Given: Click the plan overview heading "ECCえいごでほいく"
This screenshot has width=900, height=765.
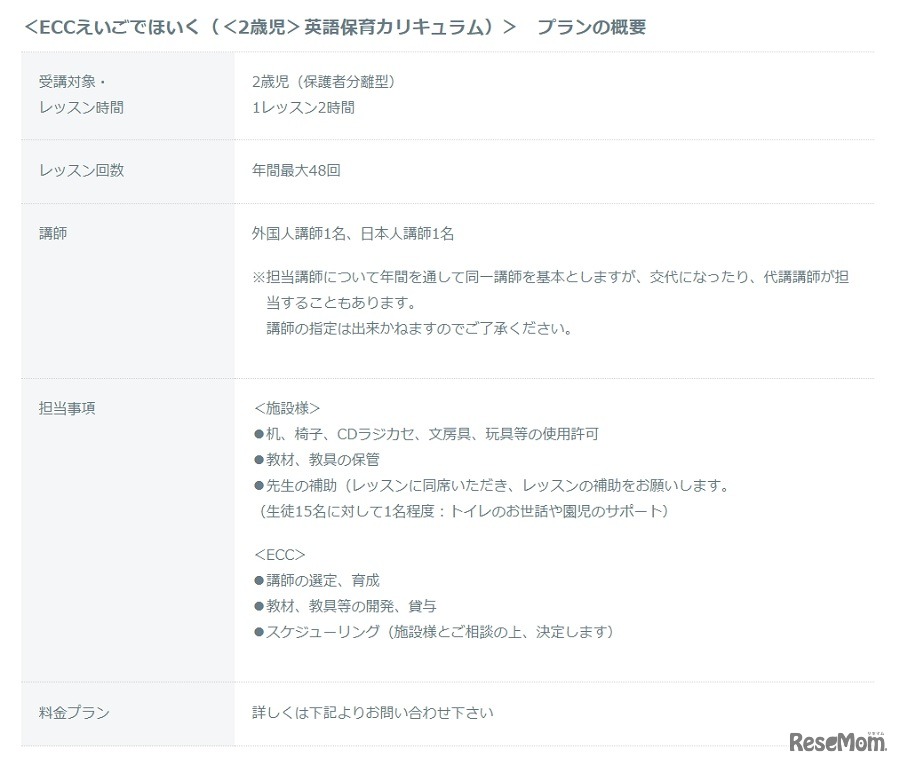Looking at the screenshot, I should coord(335,27).
